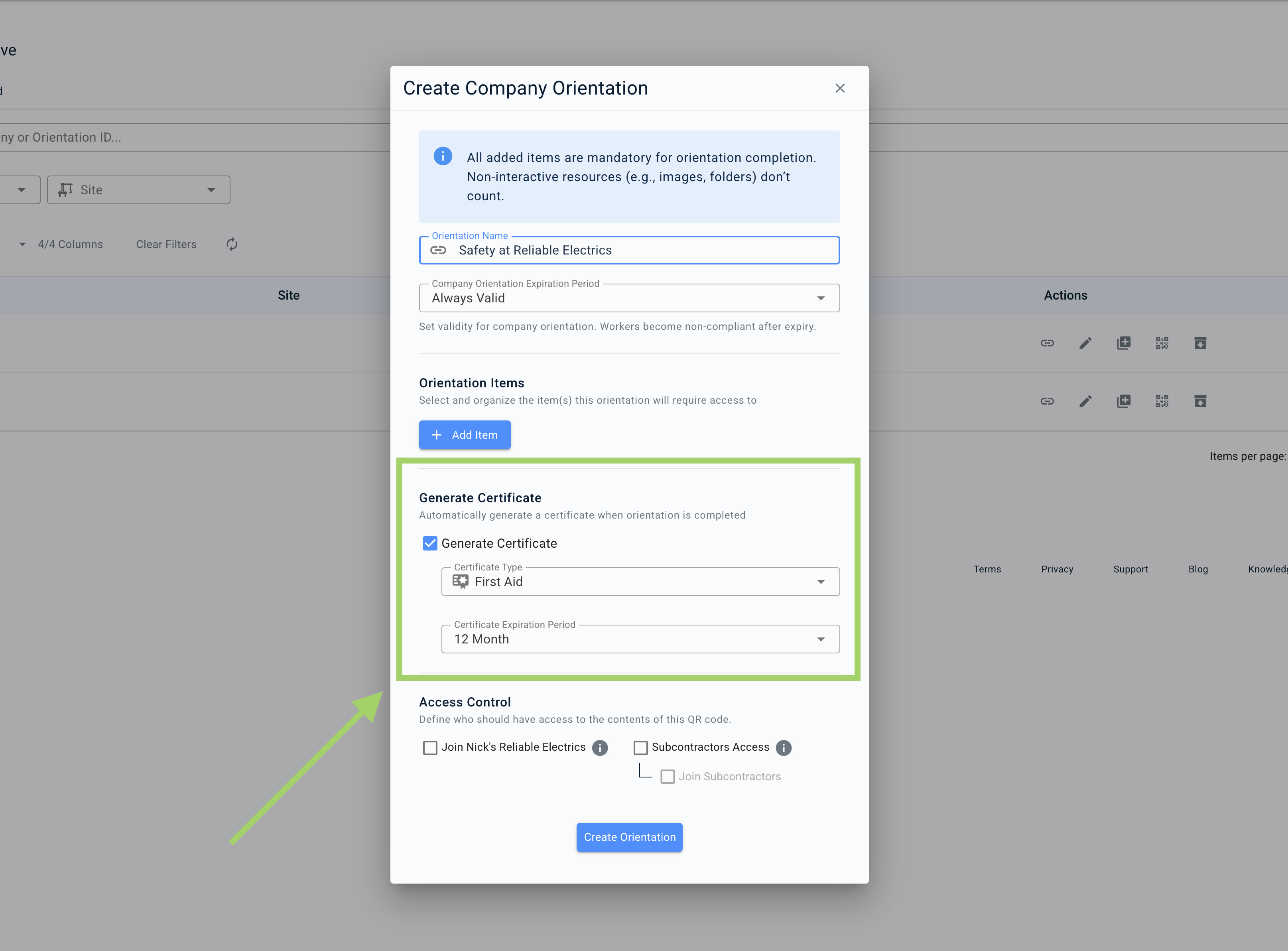The width and height of the screenshot is (1288, 951).
Task: Click the Add Item button
Action: (x=465, y=435)
